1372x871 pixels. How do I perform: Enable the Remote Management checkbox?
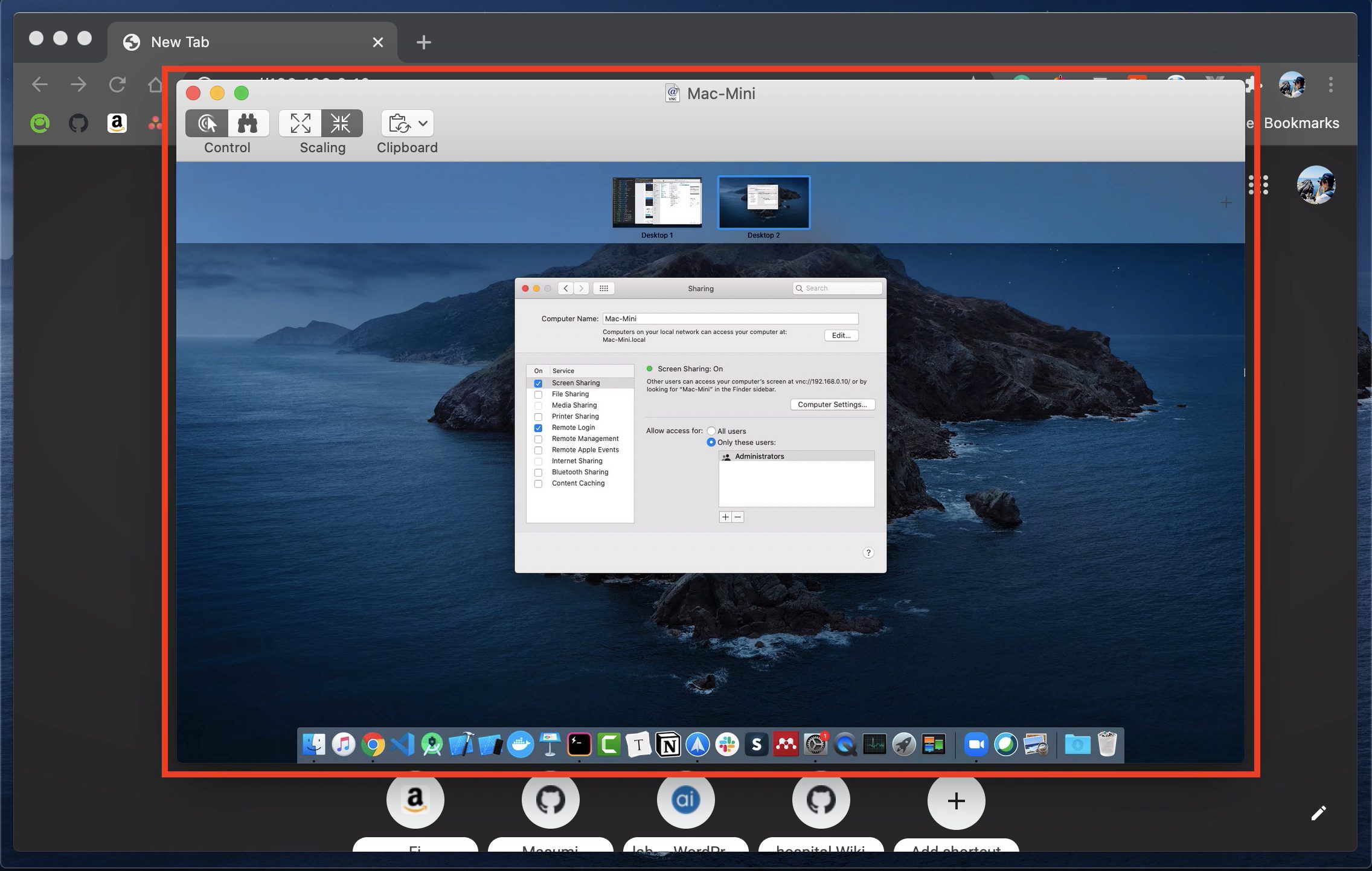(538, 439)
